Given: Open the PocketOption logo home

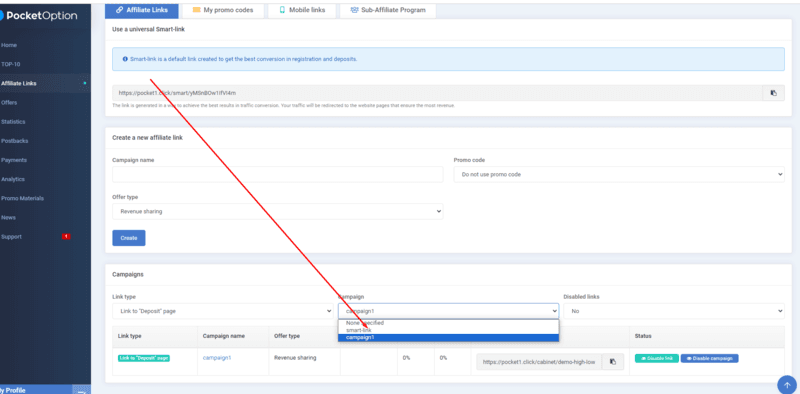Looking at the screenshot, I should (x=38, y=16).
